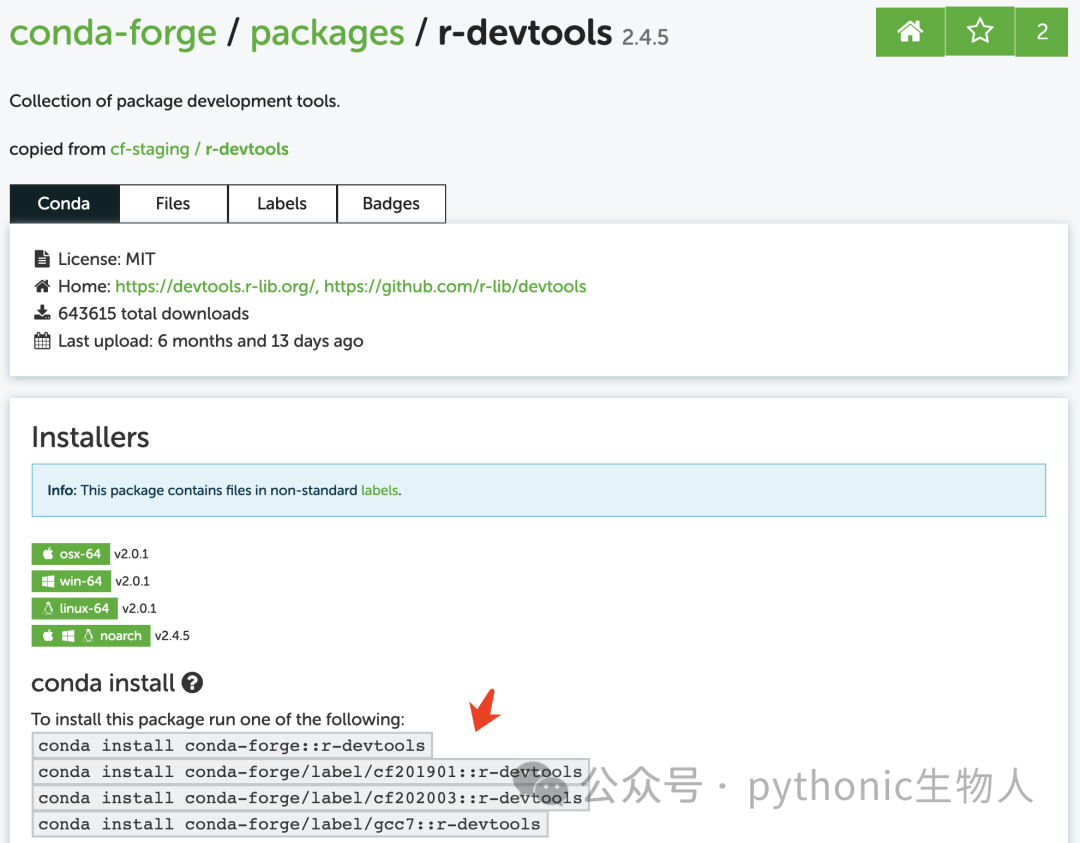Click the Installers heading
The height and width of the screenshot is (843, 1080).
90,437
